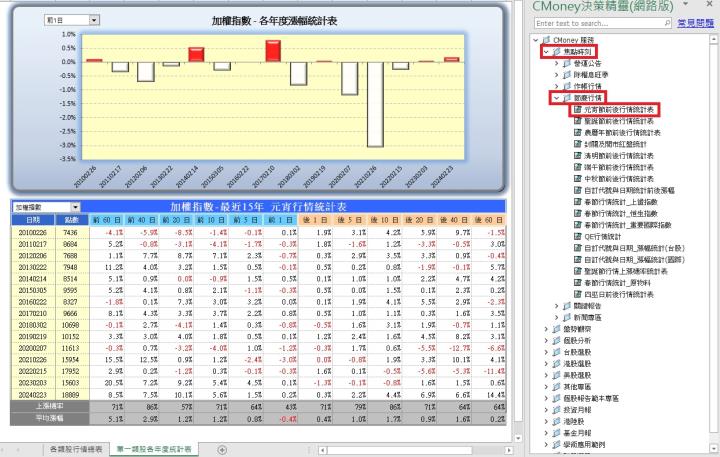This screenshot has width=720, height=457.
Task: Open 春節行情統計_恆生指數 report
Action: (621, 214)
